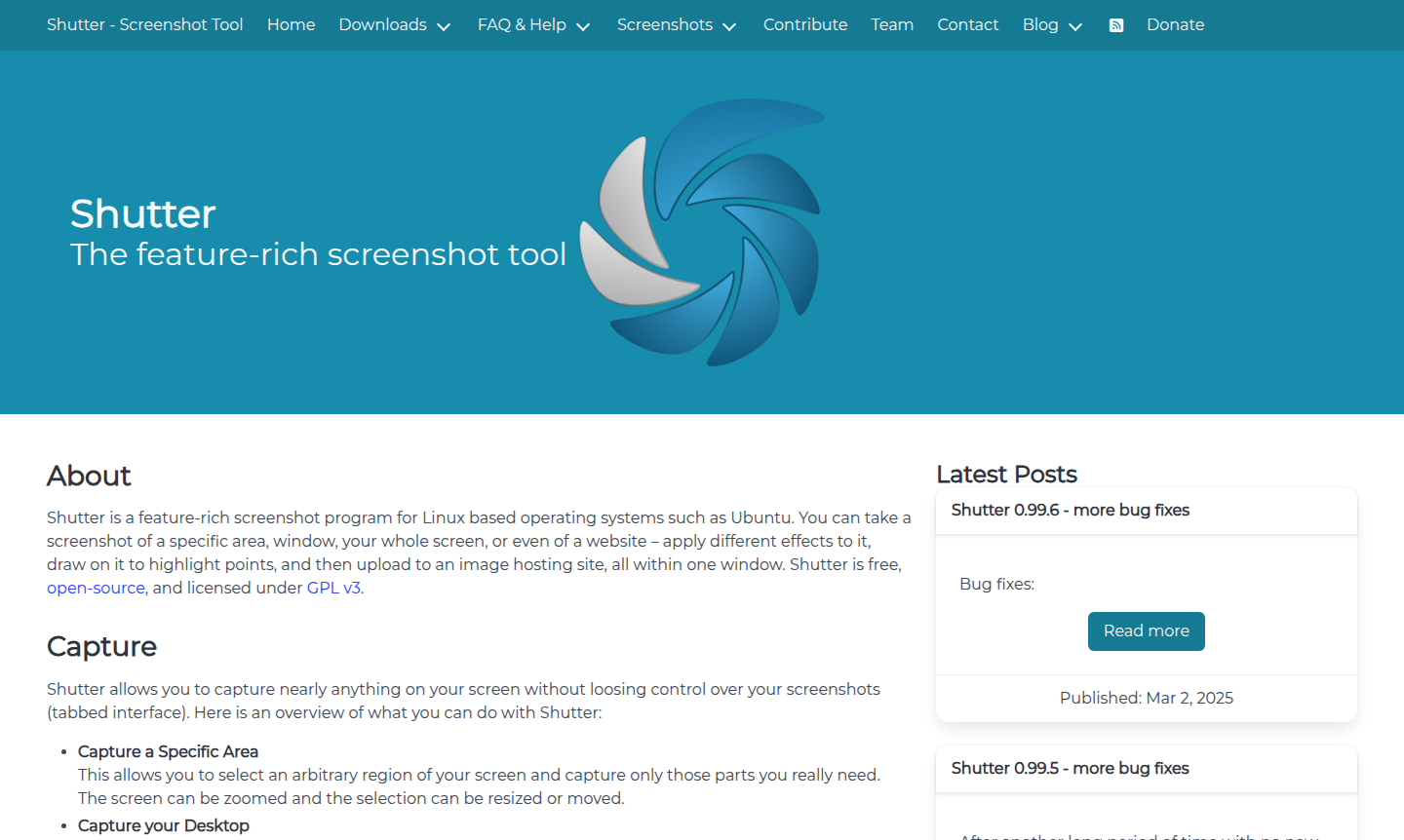This screenshot has width=1404, height=840.
Task: Open the Contribute page
Action: point(804,25)
